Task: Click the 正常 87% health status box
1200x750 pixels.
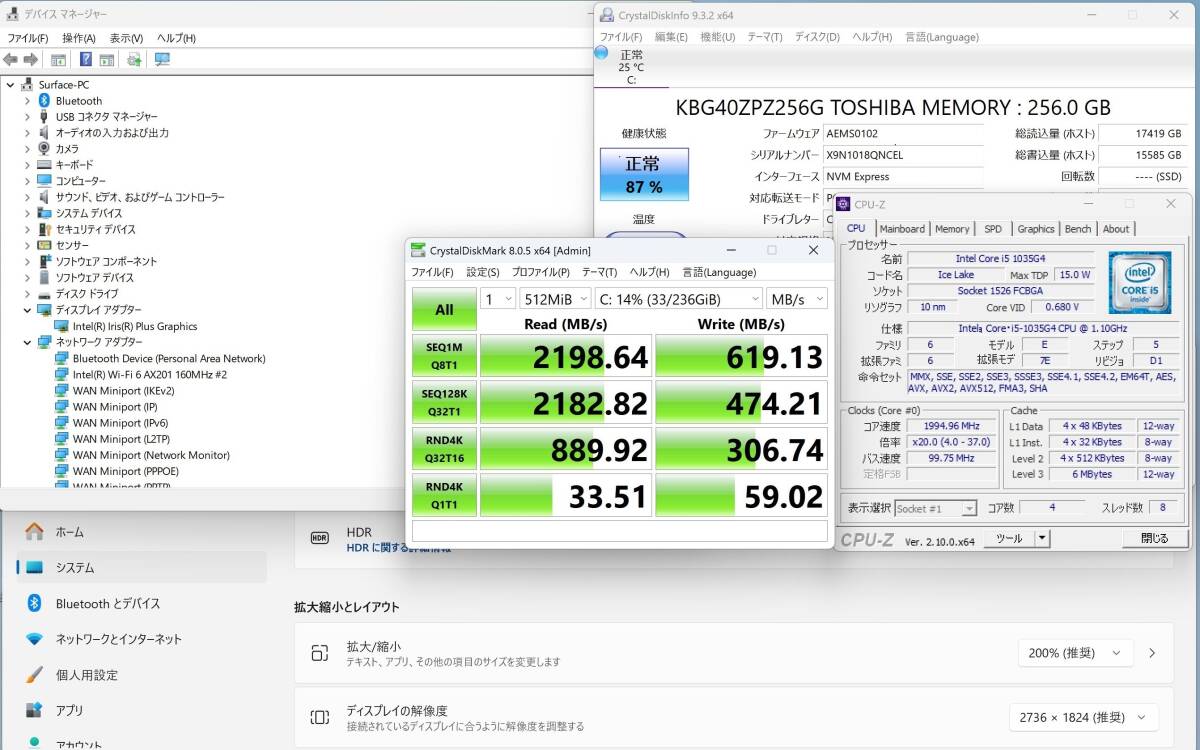Action: point(644,175)
